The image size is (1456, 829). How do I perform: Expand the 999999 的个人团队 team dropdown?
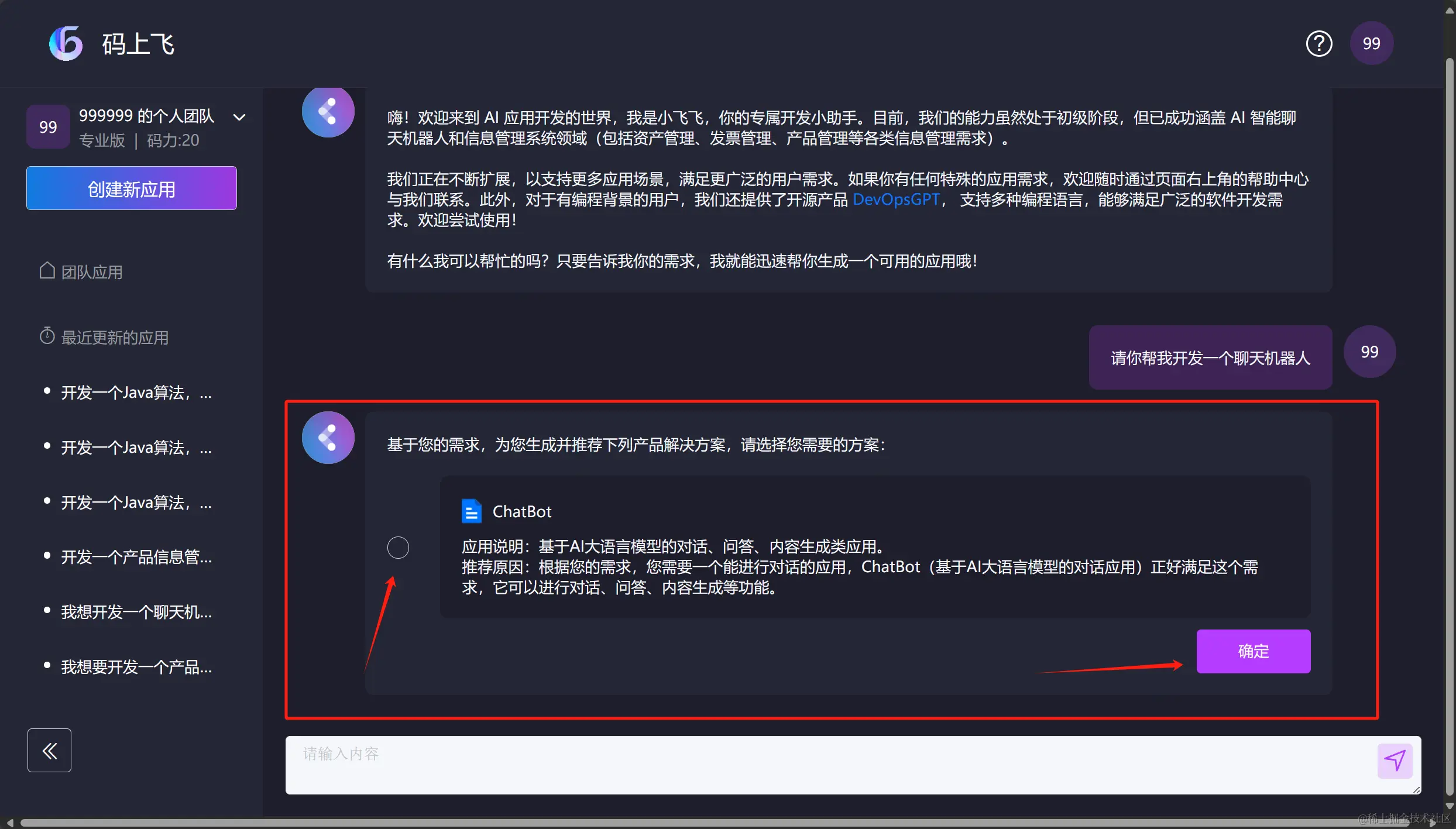[x=239, y=117]
